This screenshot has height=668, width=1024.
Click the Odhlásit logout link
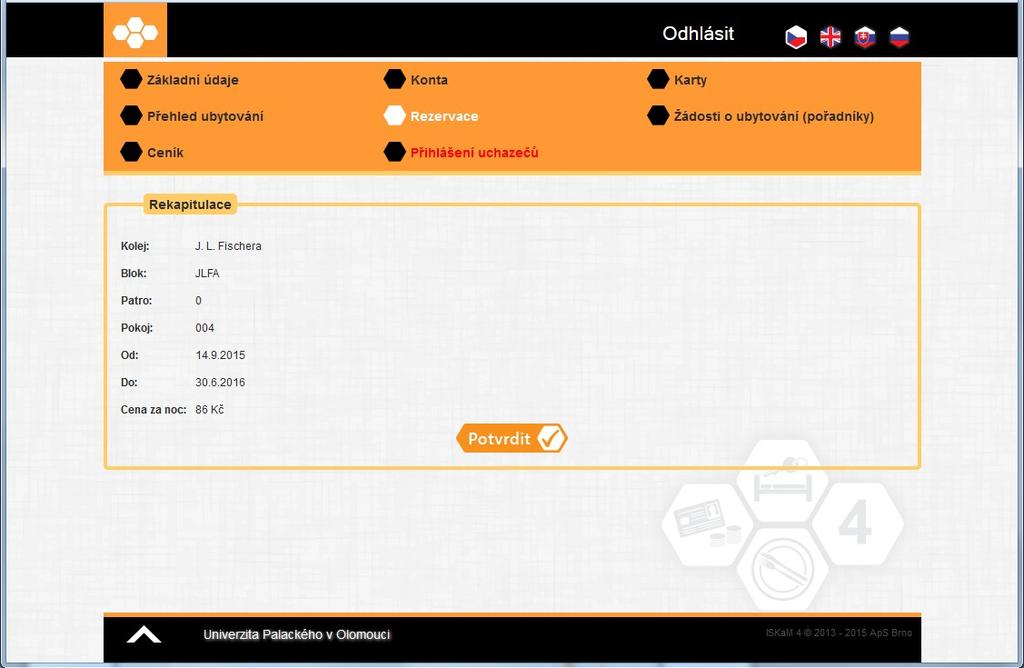[698, 34]
